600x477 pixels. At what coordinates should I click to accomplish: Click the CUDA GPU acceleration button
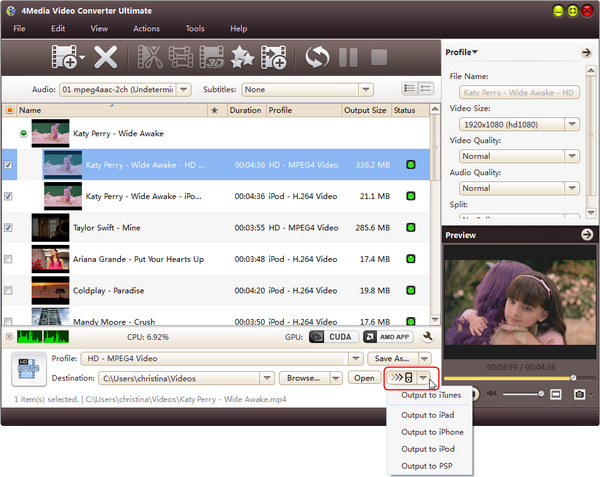point(330,337)
